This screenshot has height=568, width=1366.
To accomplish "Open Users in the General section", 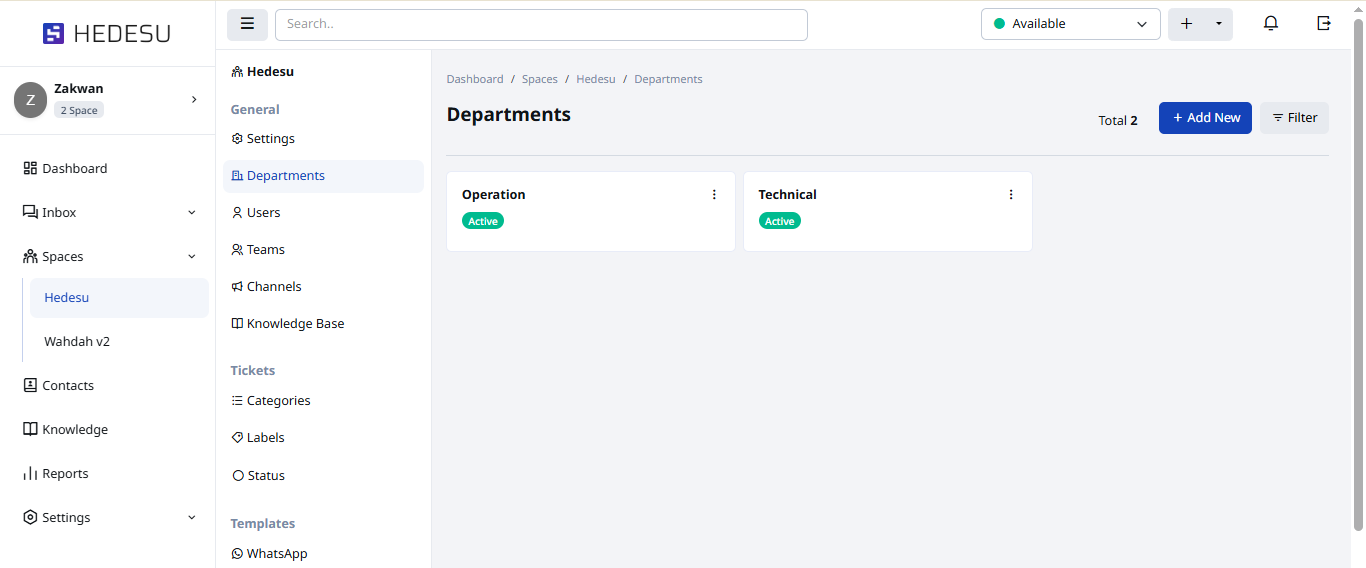I will 263,213.
